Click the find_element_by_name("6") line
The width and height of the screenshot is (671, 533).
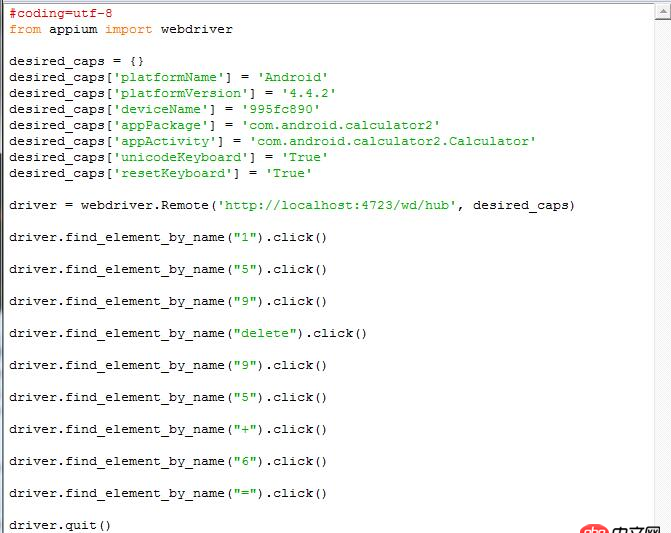pyautogui.click(x=168, y=462)
